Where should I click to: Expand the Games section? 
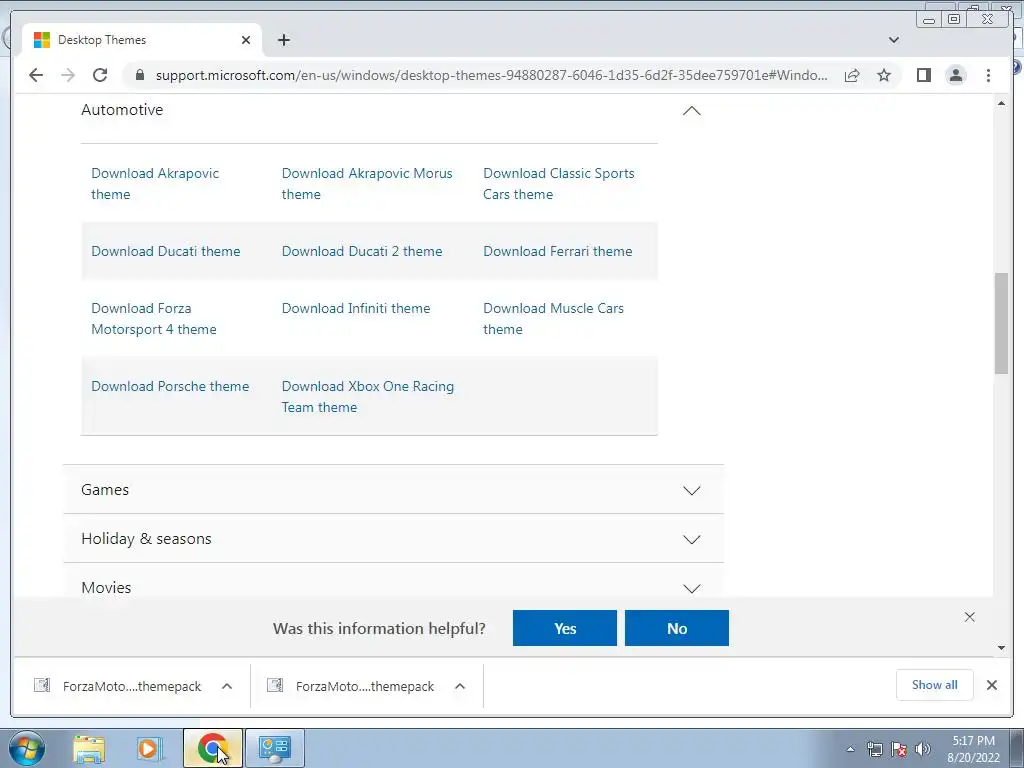click(x=393, y=490)
